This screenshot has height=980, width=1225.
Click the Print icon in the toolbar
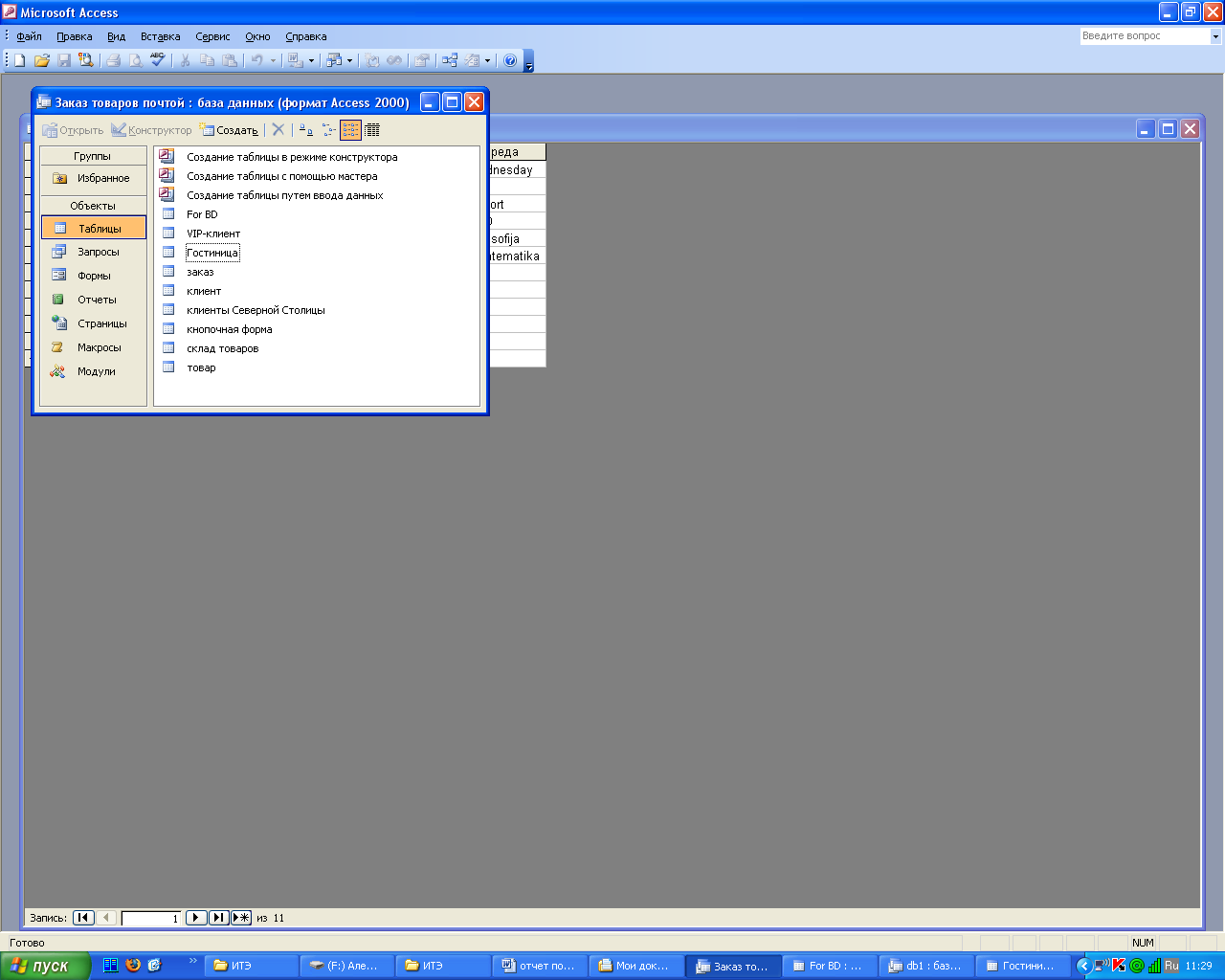tap(113, 60)
